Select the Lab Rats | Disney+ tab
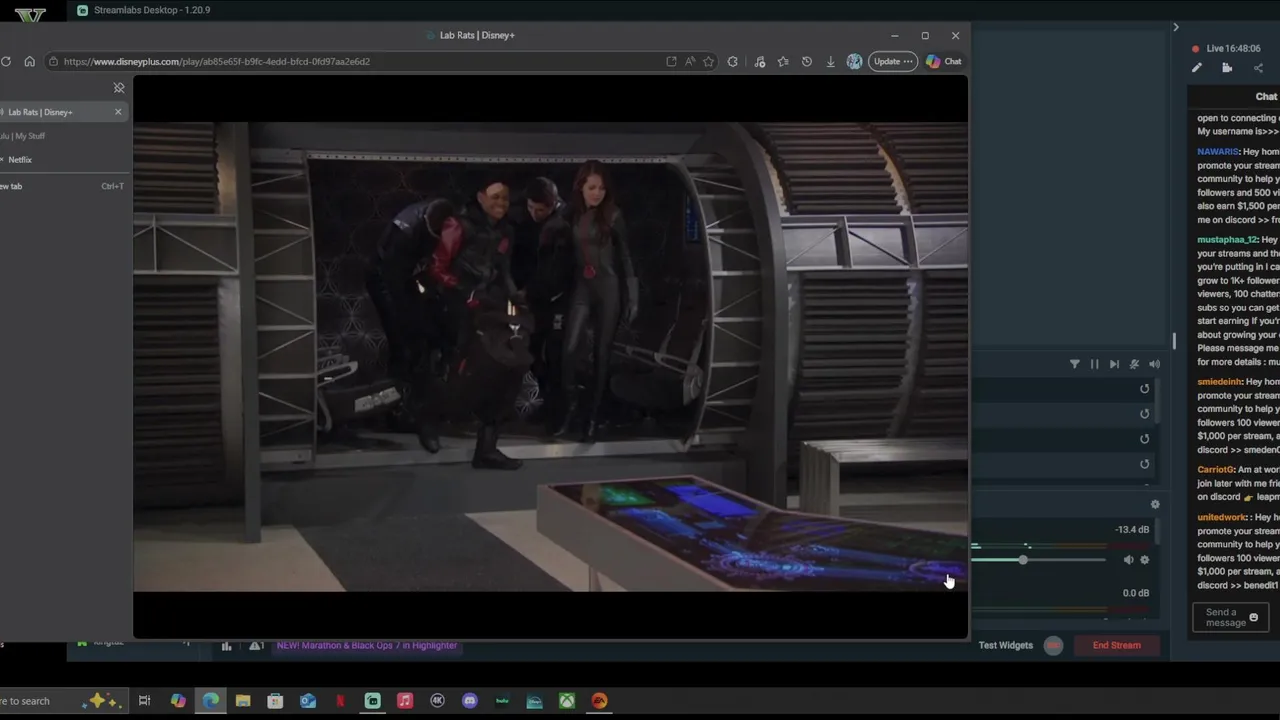Viewport: 1280px width, 720px height. coord(62,112)
